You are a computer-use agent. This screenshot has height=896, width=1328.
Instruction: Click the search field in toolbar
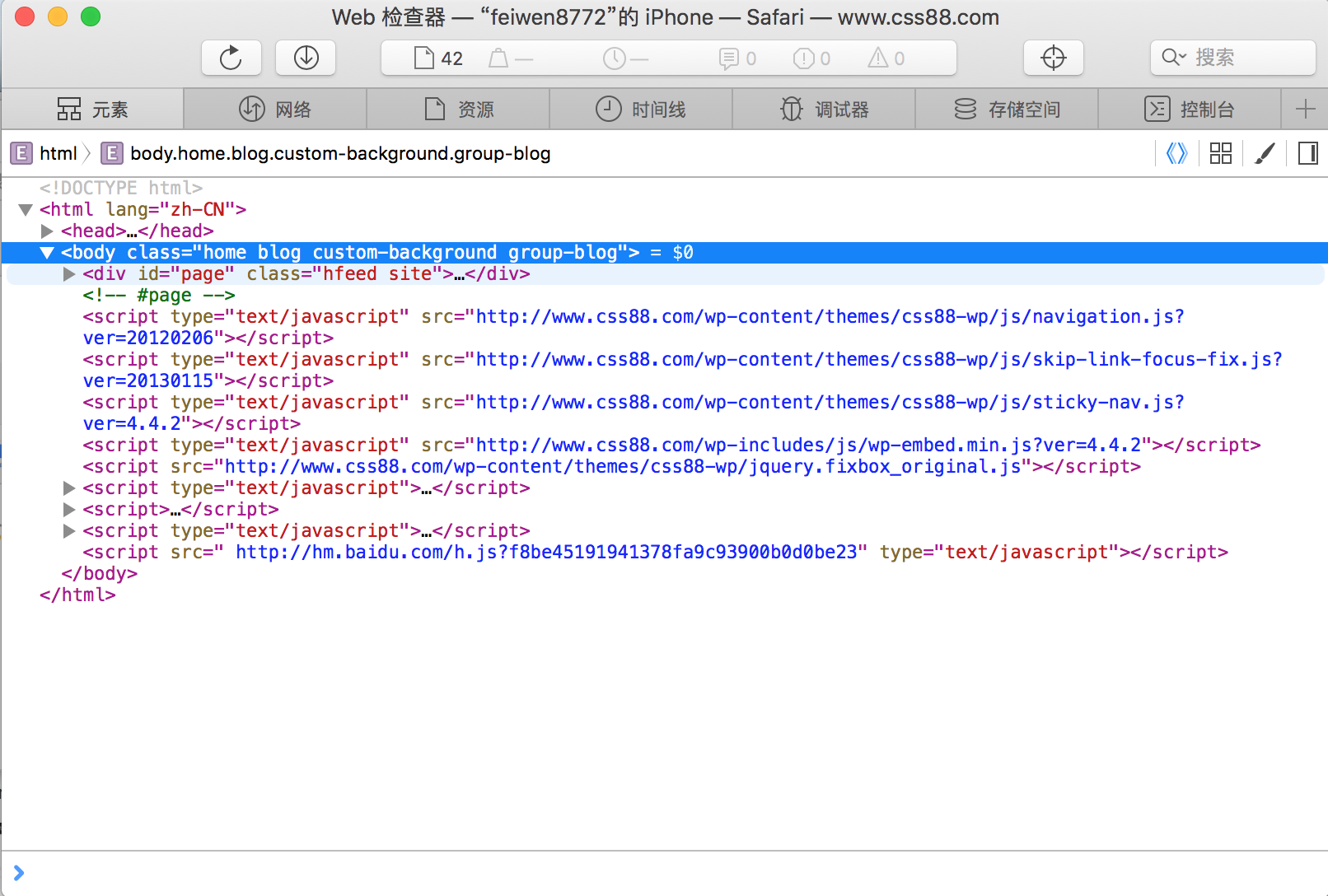point(1232,58)
